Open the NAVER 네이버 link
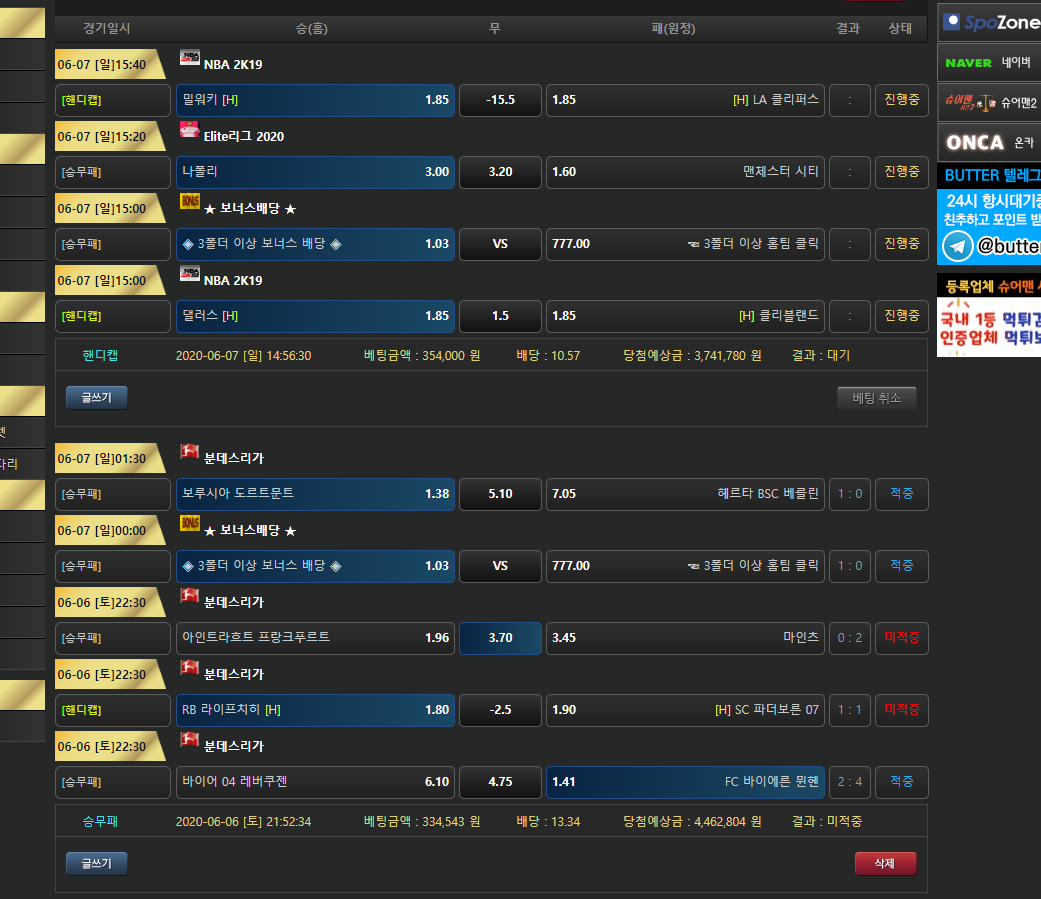The width and height of the screenshot is (1041, 899). [989, 62]
